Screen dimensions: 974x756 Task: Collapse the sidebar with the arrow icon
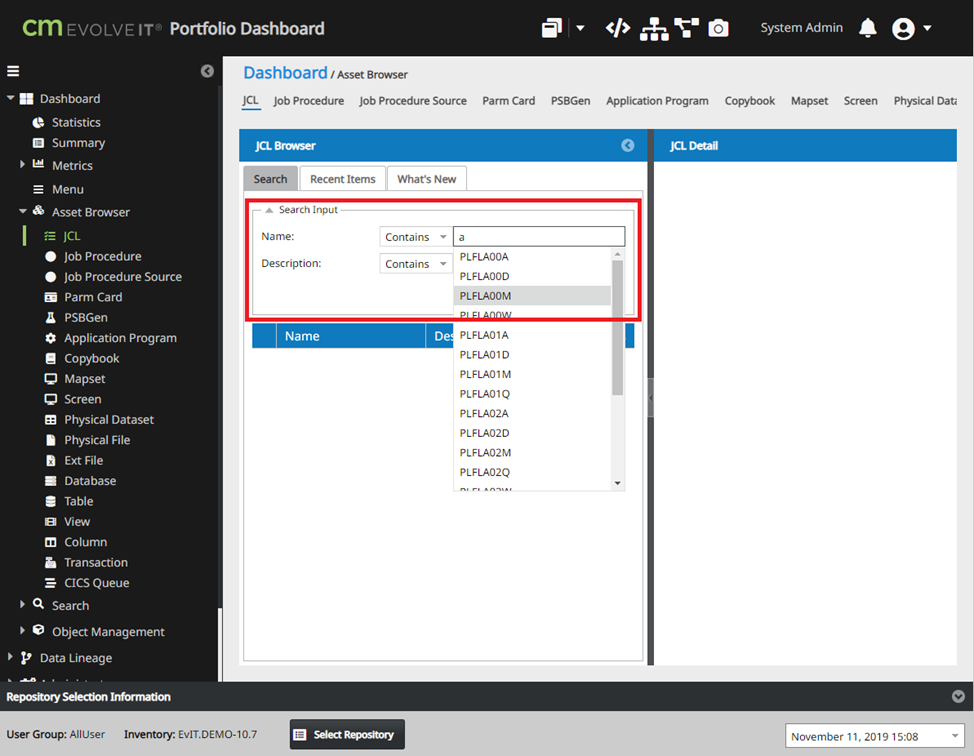coord(207,71)
